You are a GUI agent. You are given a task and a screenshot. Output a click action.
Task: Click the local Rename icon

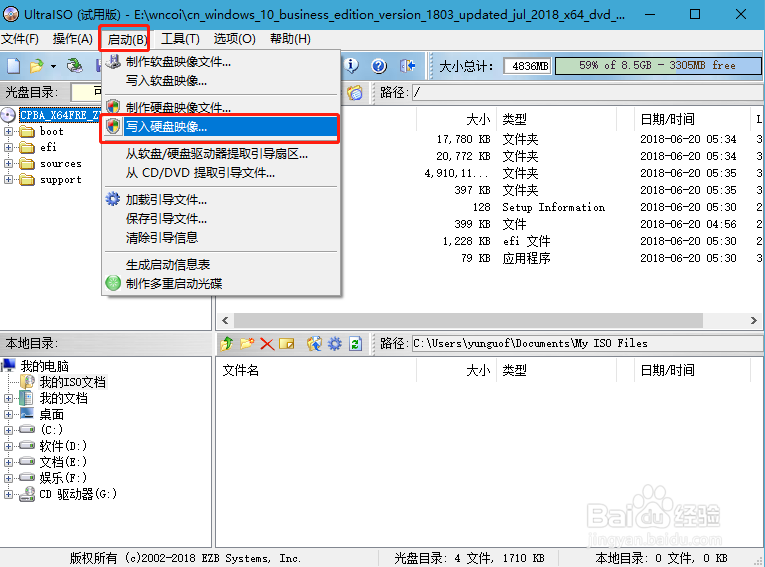(286, 344)
